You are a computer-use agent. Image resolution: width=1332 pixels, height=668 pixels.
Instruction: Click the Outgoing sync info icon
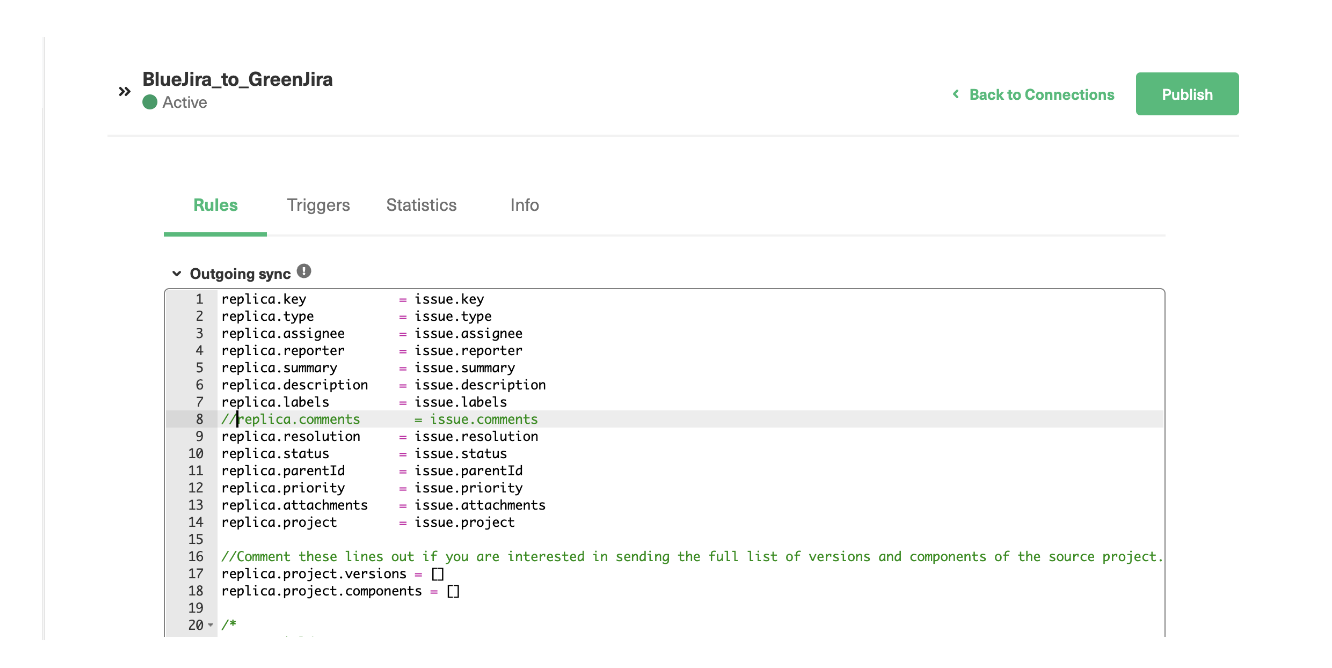coord(304,271)
